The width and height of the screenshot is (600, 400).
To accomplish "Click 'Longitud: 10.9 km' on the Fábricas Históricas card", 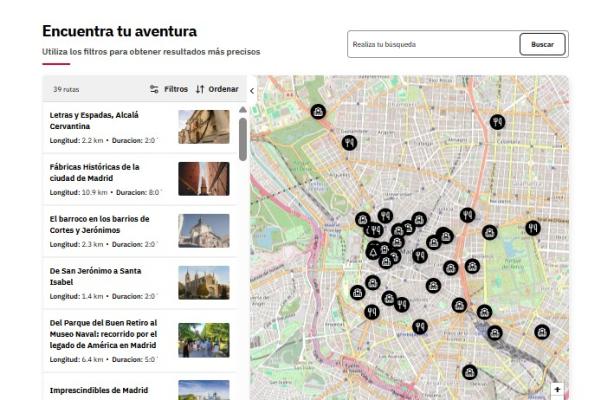I will click(79, 193).
